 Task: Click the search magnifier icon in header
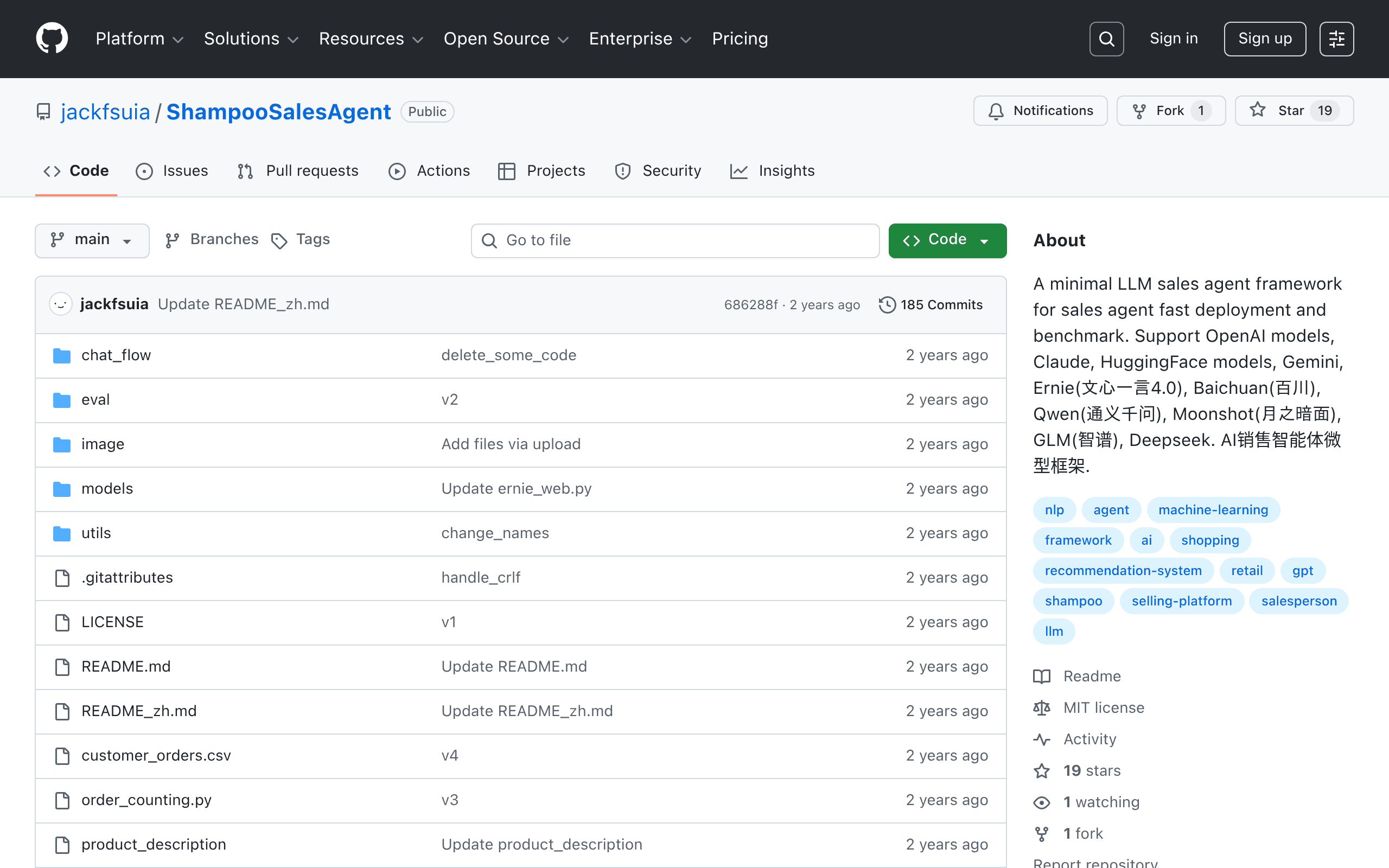(x=1106, y=39)
